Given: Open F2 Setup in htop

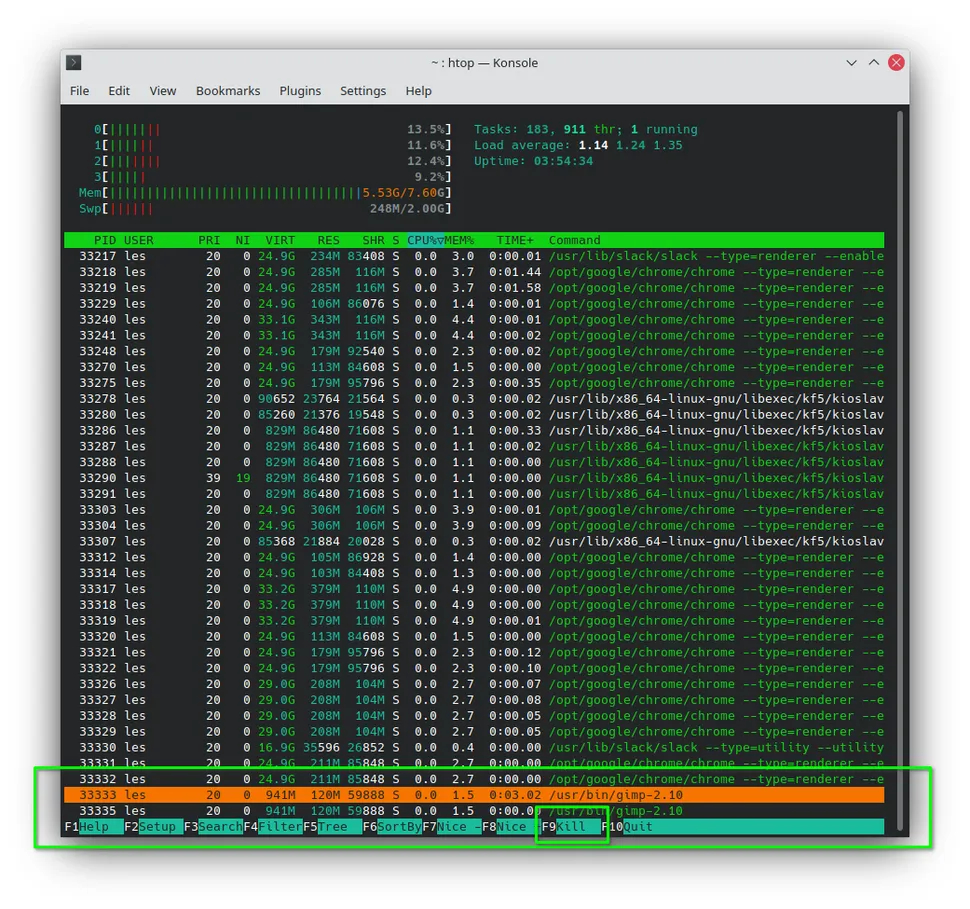Looking at the screenshot, I should pos(156,827).
